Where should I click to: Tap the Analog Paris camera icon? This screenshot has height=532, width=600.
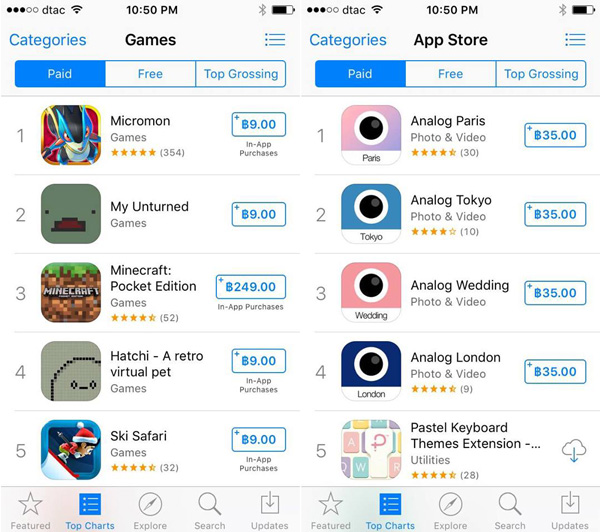(371, 135)
